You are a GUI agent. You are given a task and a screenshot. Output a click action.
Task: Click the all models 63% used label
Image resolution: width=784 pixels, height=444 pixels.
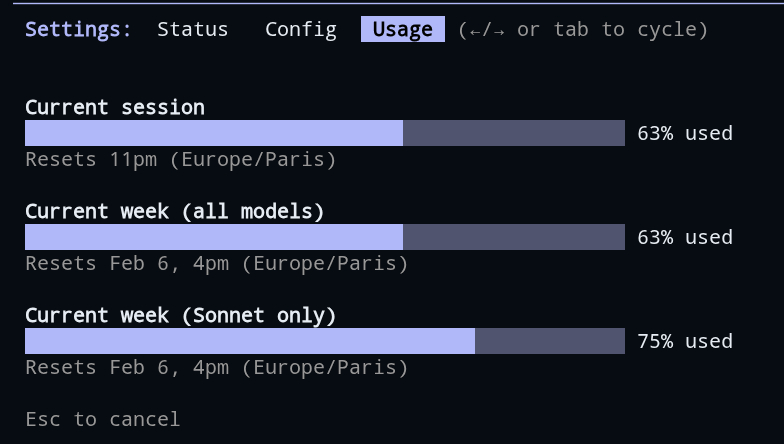point(685,237)
